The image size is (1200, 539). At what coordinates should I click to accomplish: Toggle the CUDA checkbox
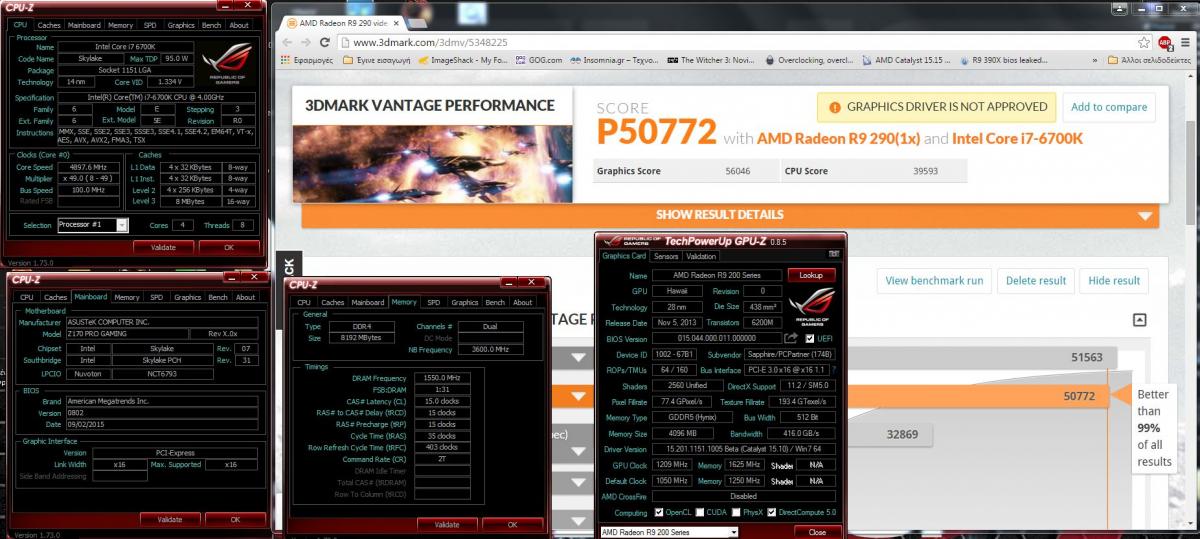[701, 512]
